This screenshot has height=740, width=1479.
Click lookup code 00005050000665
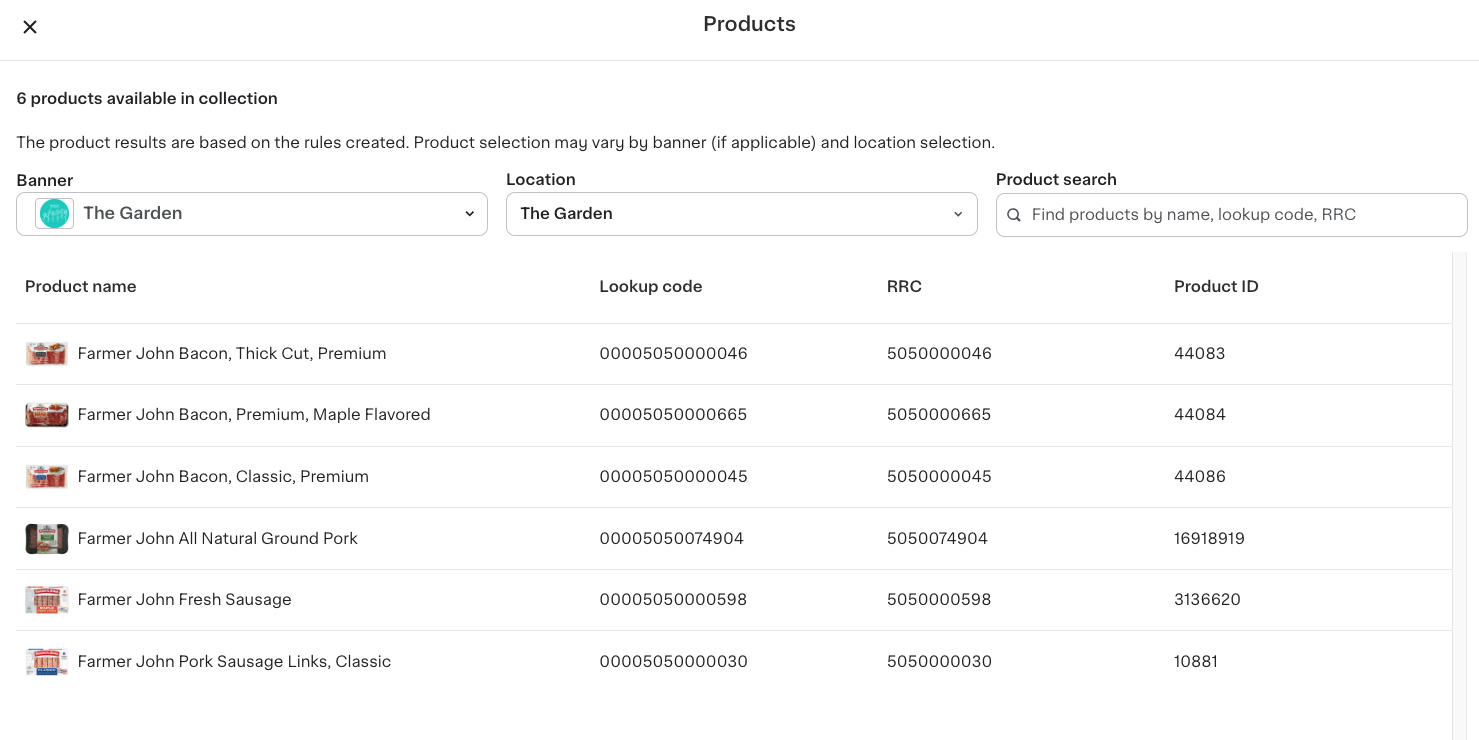coord(673,415)
